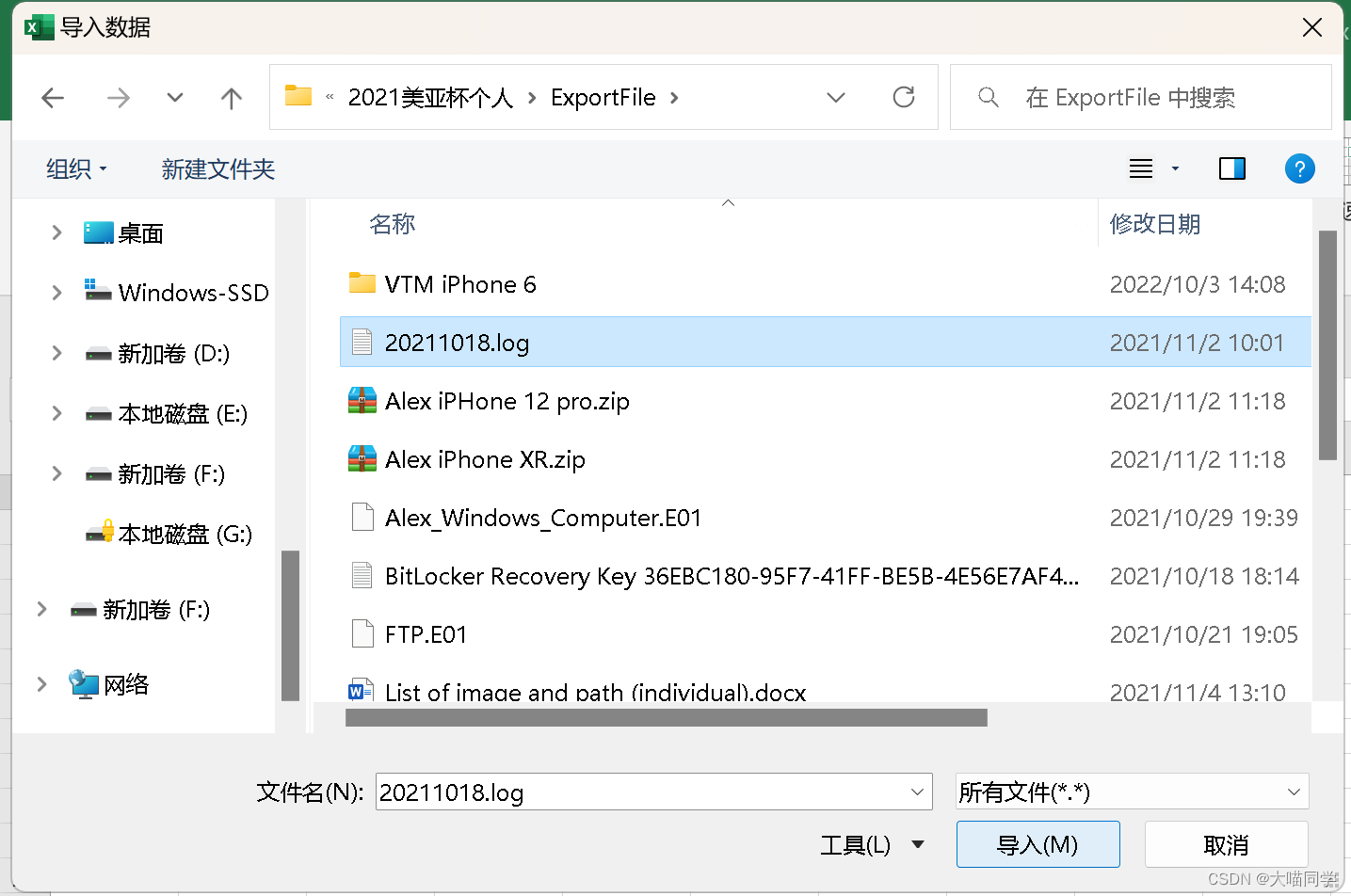Navigate to 2021美亚杯个人 breadcrumb

pyautogui.click(x=430, y=97)
